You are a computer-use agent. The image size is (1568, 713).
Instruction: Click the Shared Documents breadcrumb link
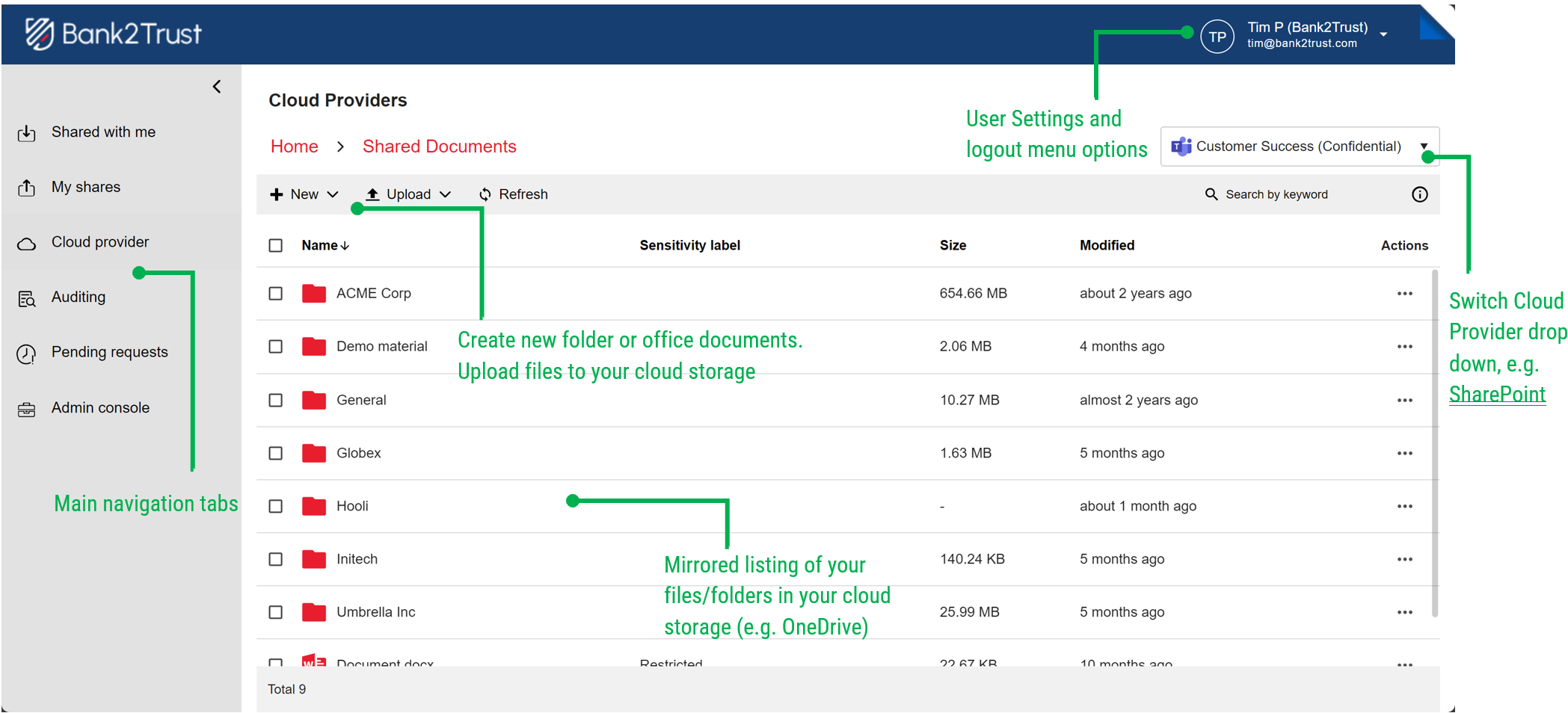point(440,146)
